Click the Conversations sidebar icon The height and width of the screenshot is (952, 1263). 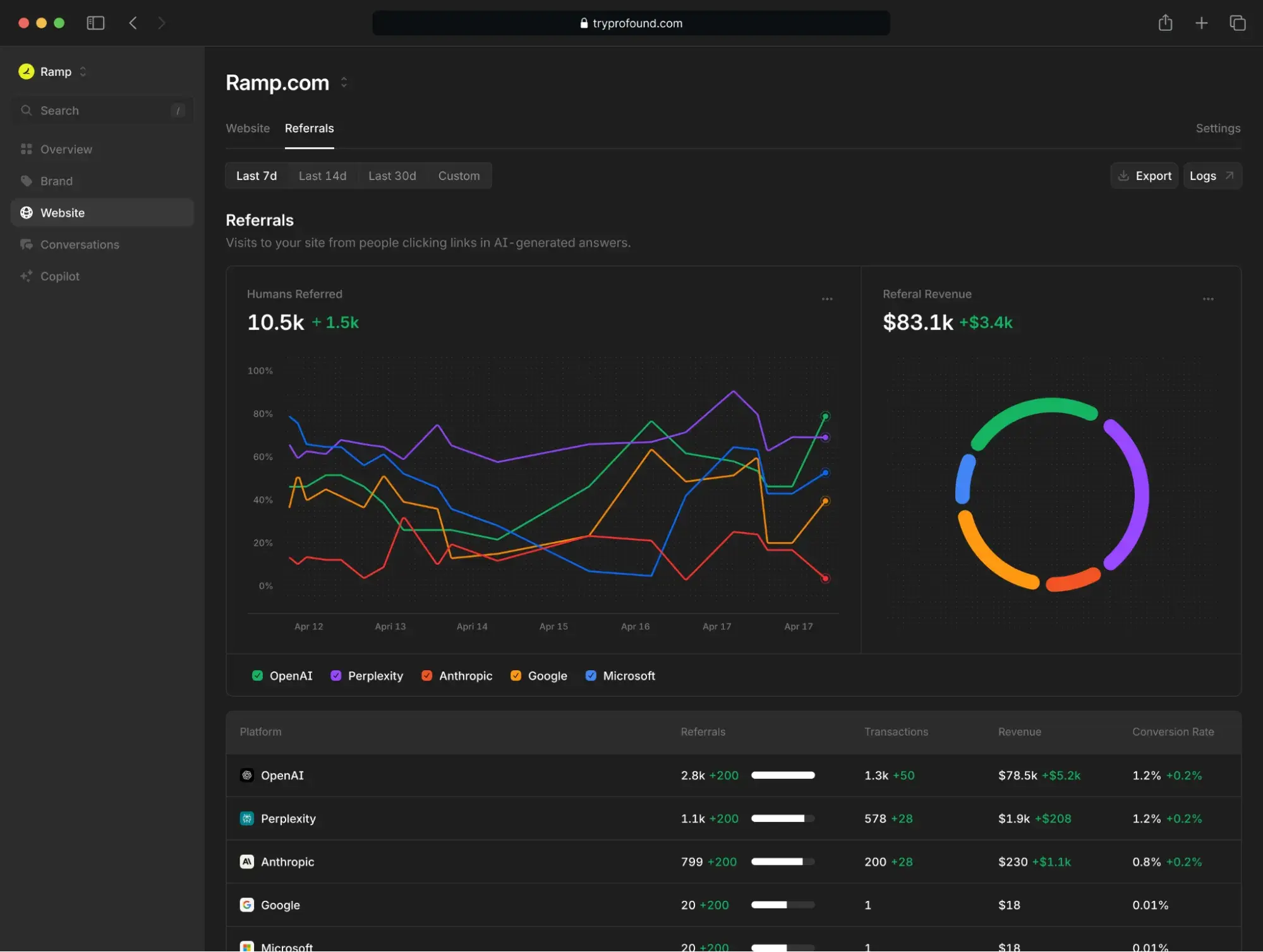27,244
